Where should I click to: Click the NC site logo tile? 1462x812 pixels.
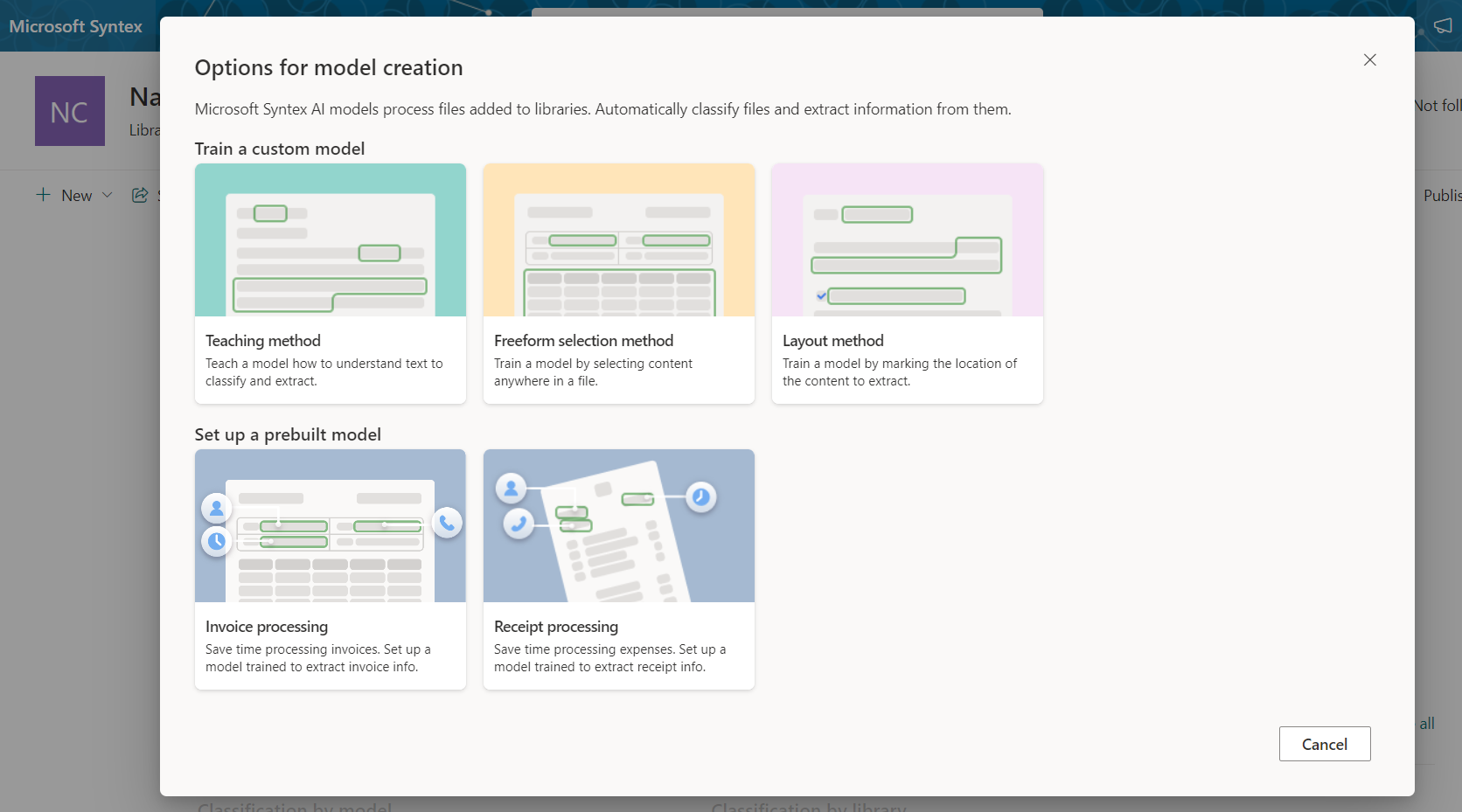point(70,111)
